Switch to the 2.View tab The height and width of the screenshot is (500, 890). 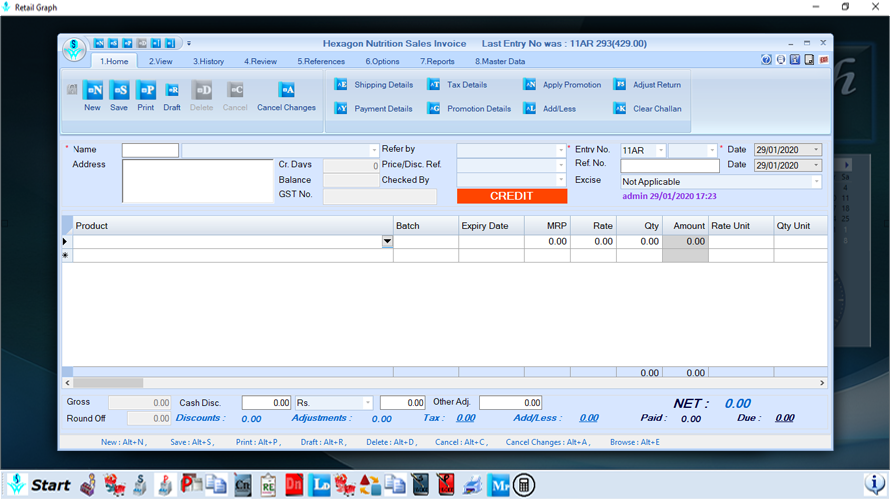(x=161, y=61)
